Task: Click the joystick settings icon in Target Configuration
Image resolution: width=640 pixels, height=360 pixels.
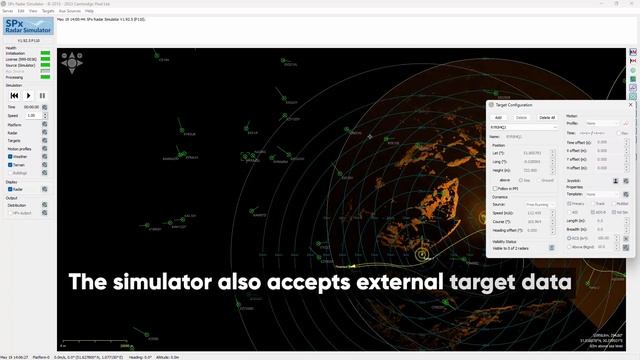Action: tap(626, 181)
